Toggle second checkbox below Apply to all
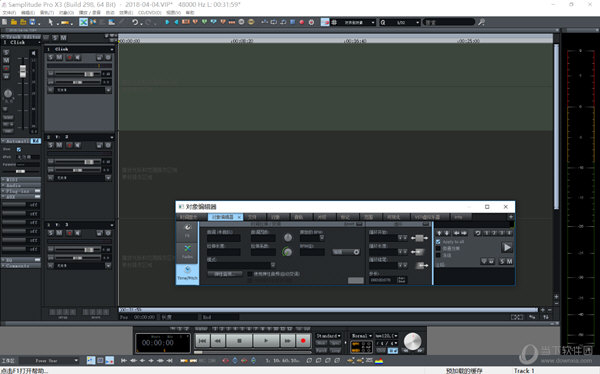 439,248
